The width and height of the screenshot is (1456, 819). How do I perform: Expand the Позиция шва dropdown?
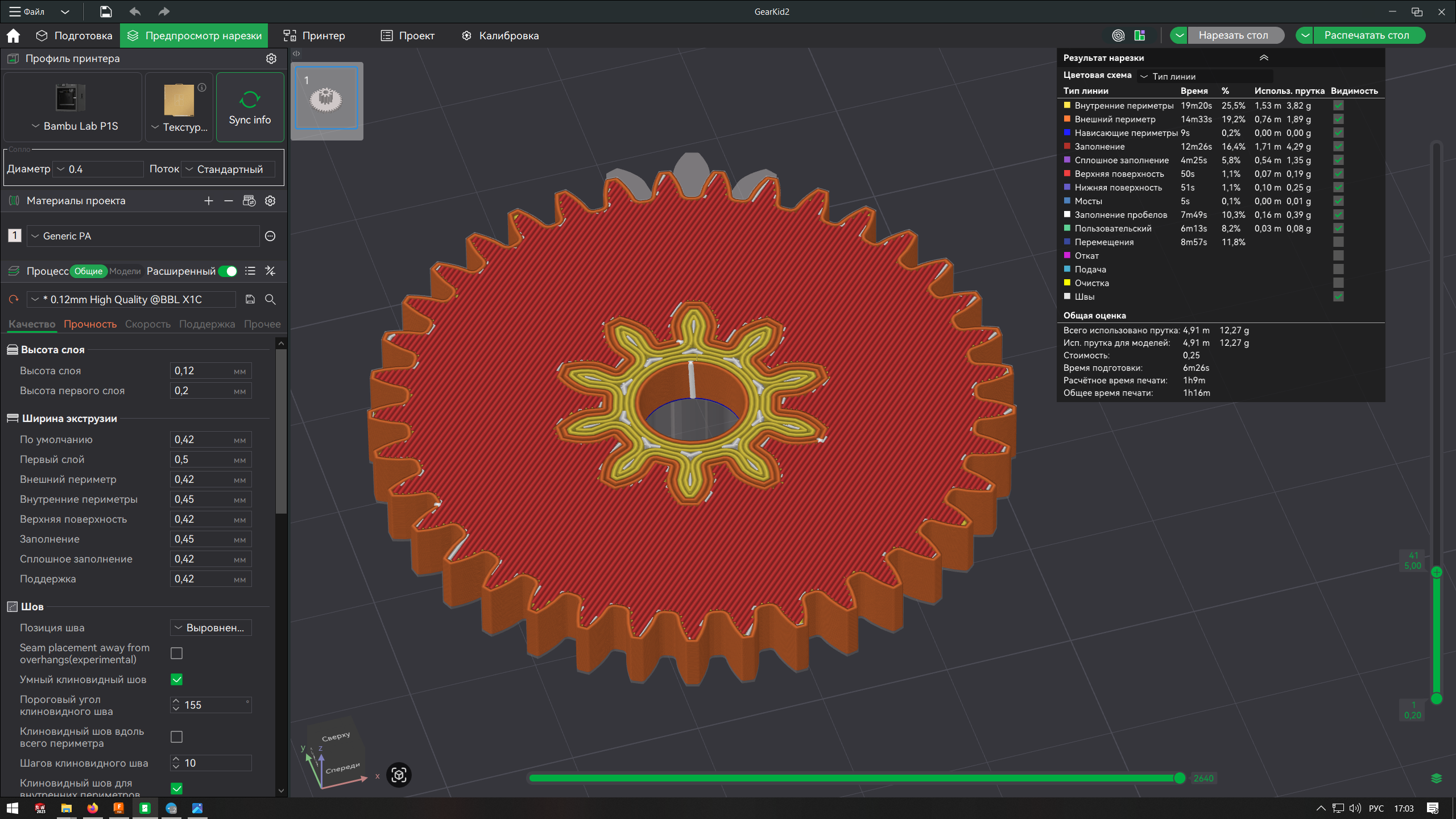pos(210,628)
